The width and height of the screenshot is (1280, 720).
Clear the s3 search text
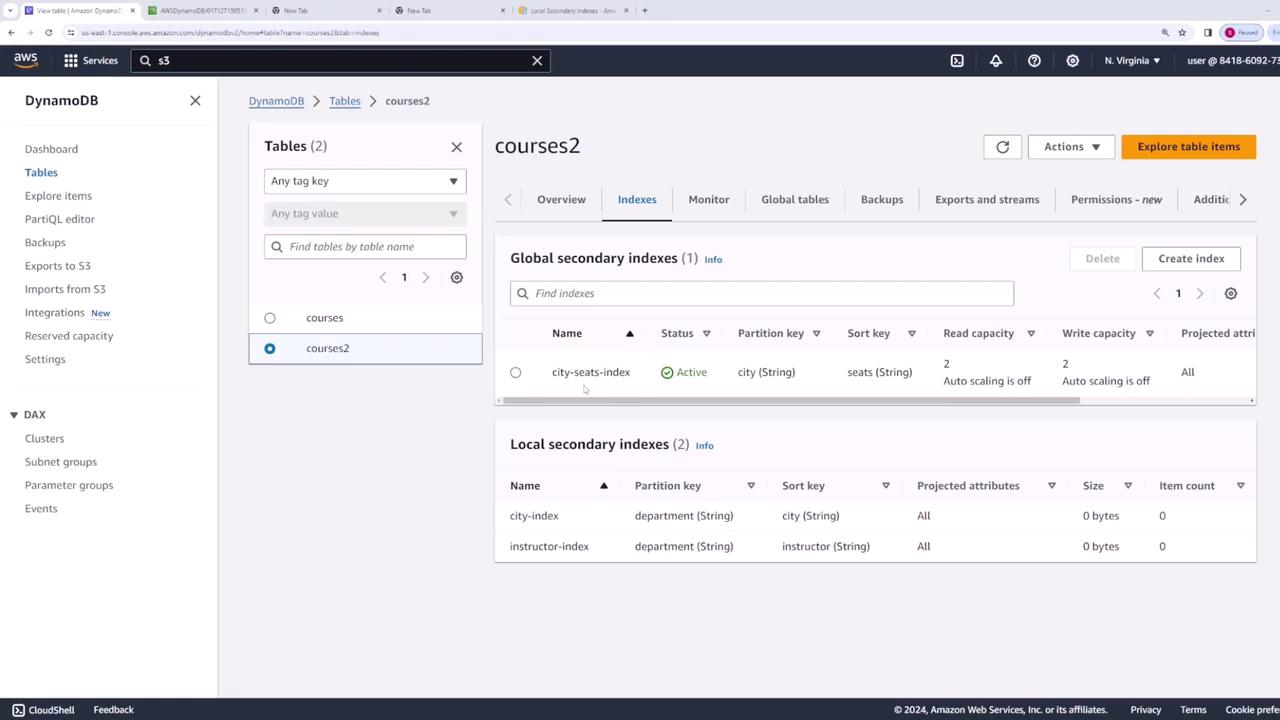click(x=537, y=61)
